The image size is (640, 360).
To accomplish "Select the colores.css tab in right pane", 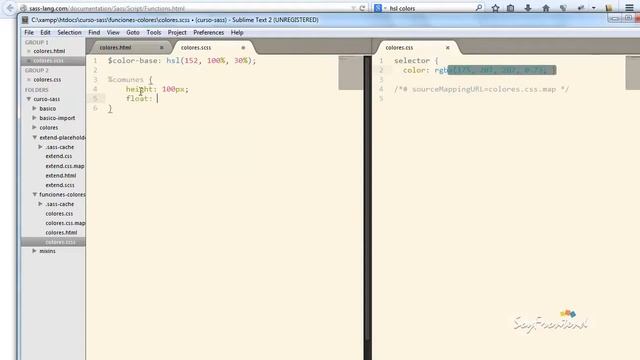I will pyautogui.click(x=417, y=48).
